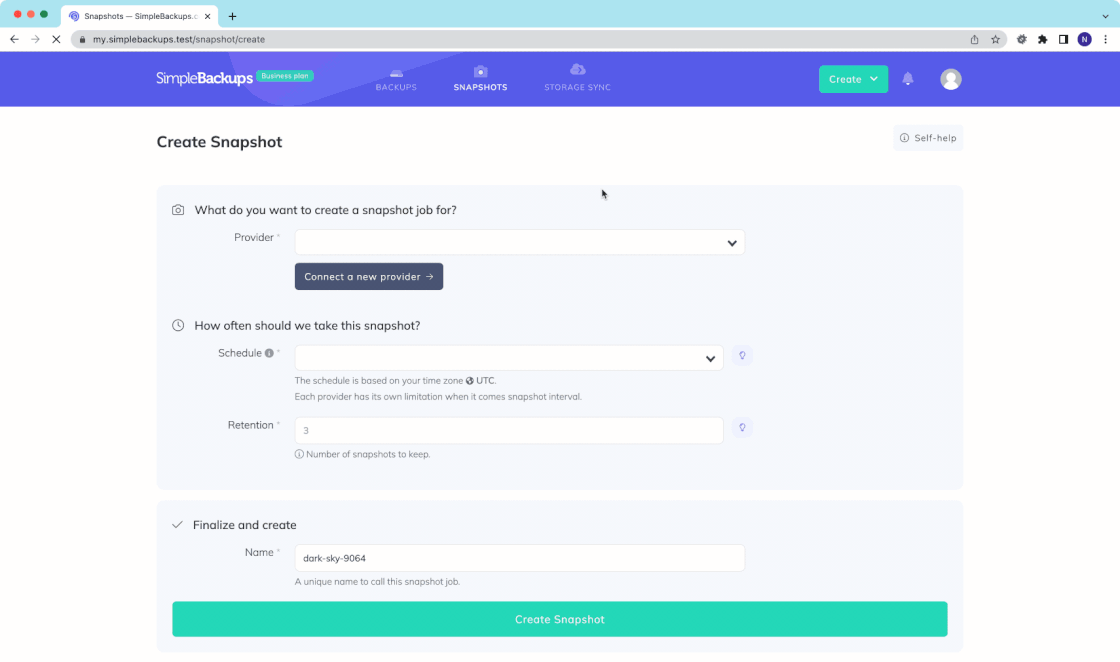Click the lightbulb hint beside Schedule
This screenshot has height=662, width=1120.
(742, 356)
